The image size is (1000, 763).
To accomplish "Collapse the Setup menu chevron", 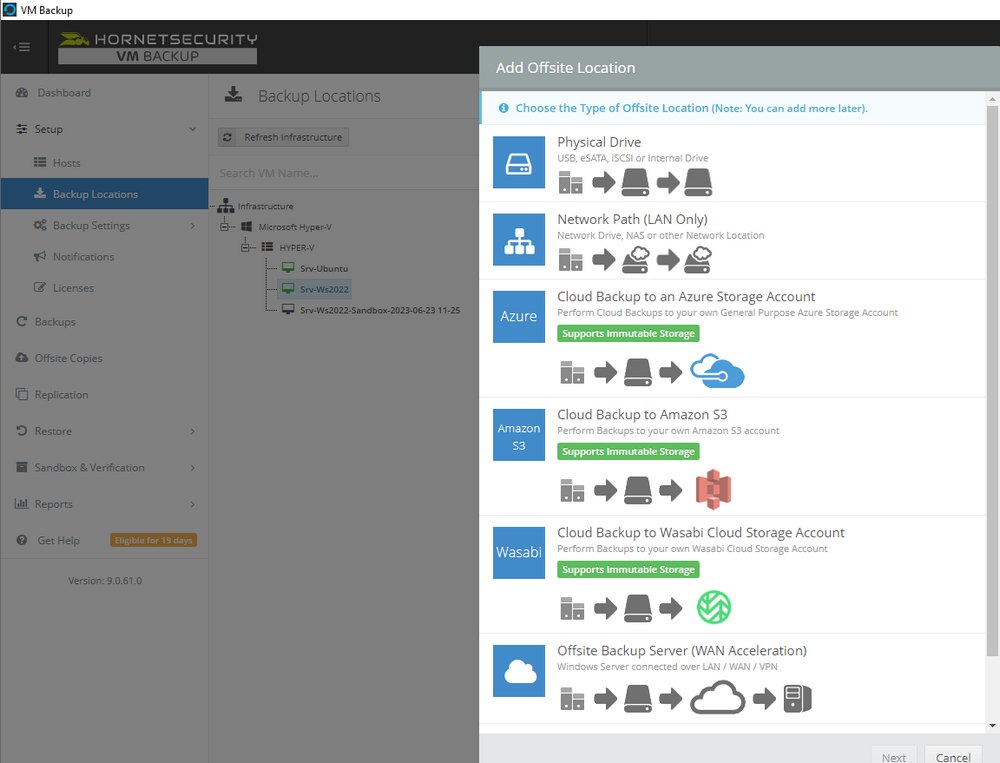I will 193,129.
